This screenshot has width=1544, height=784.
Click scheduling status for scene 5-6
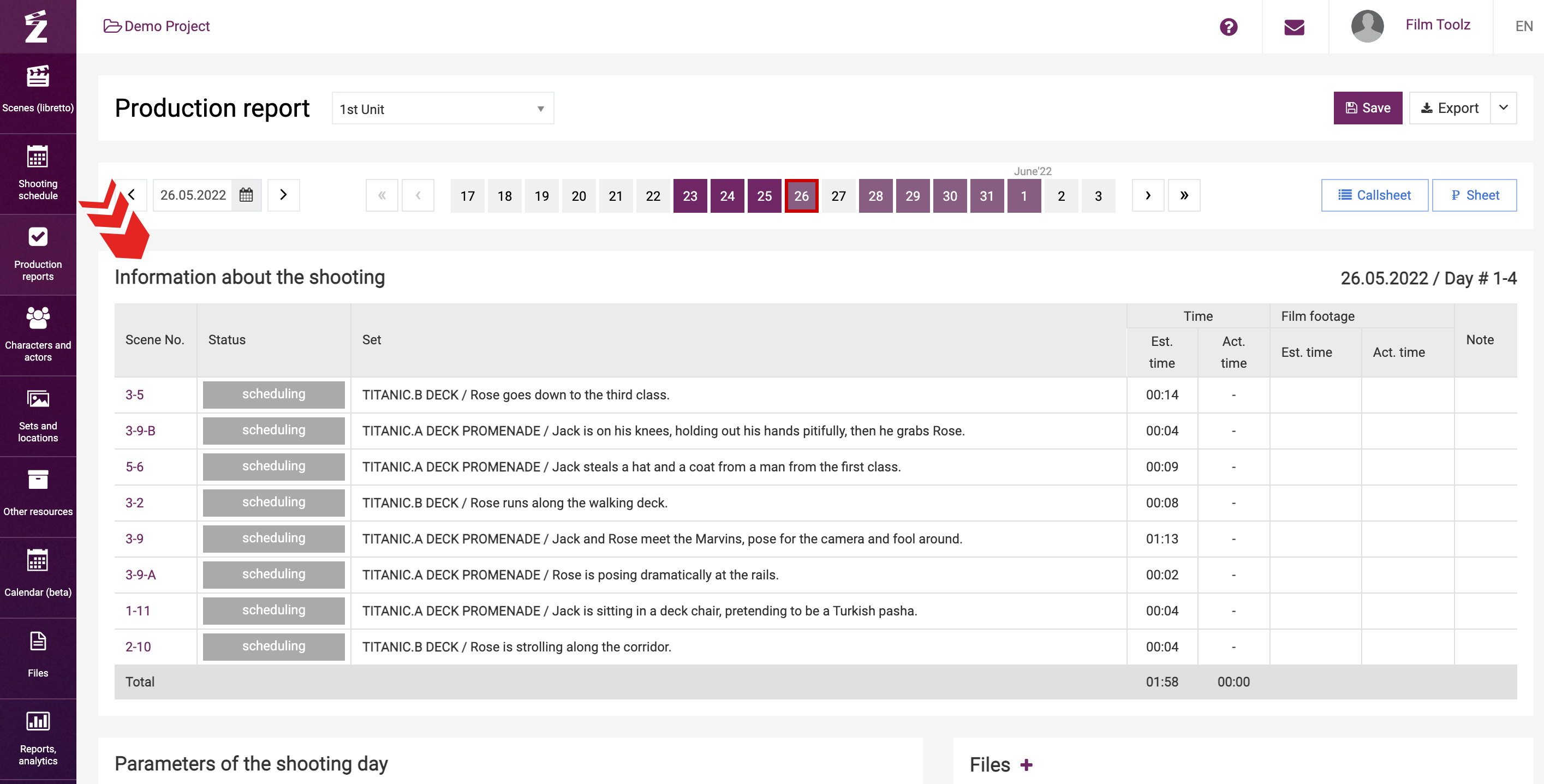tap(273, 466)
